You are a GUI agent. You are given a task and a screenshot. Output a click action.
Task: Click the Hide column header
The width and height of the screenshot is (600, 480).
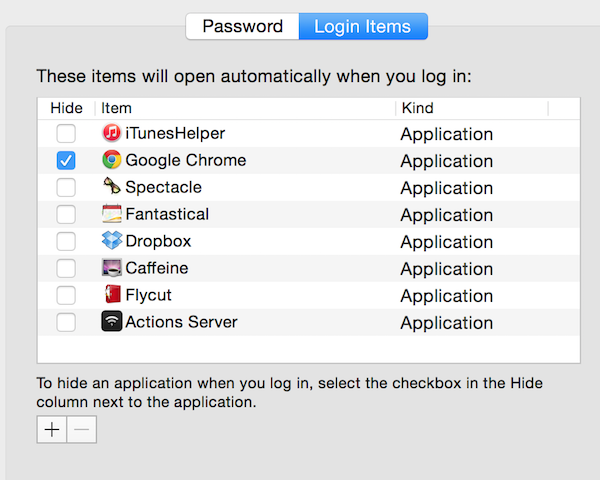[66, 108]
